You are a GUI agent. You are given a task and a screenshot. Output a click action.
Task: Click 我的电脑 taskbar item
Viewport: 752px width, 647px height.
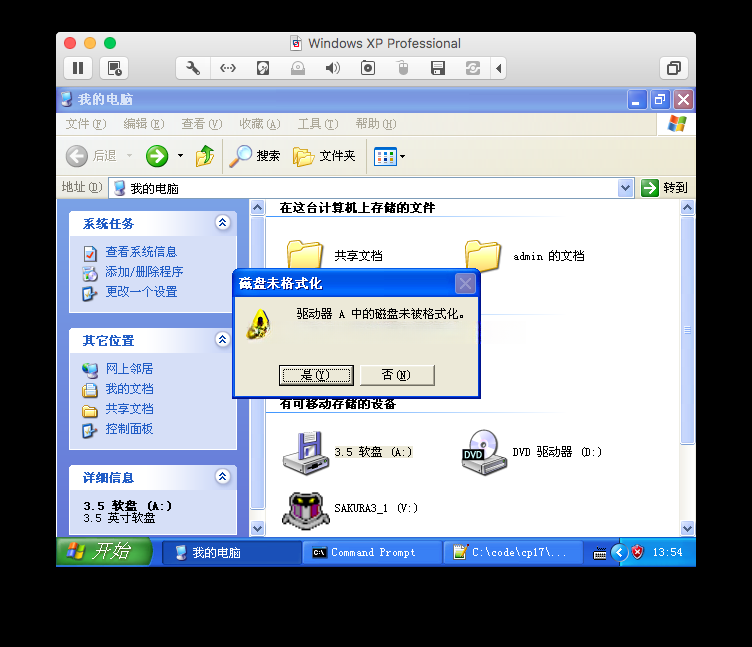pos(232,553)
